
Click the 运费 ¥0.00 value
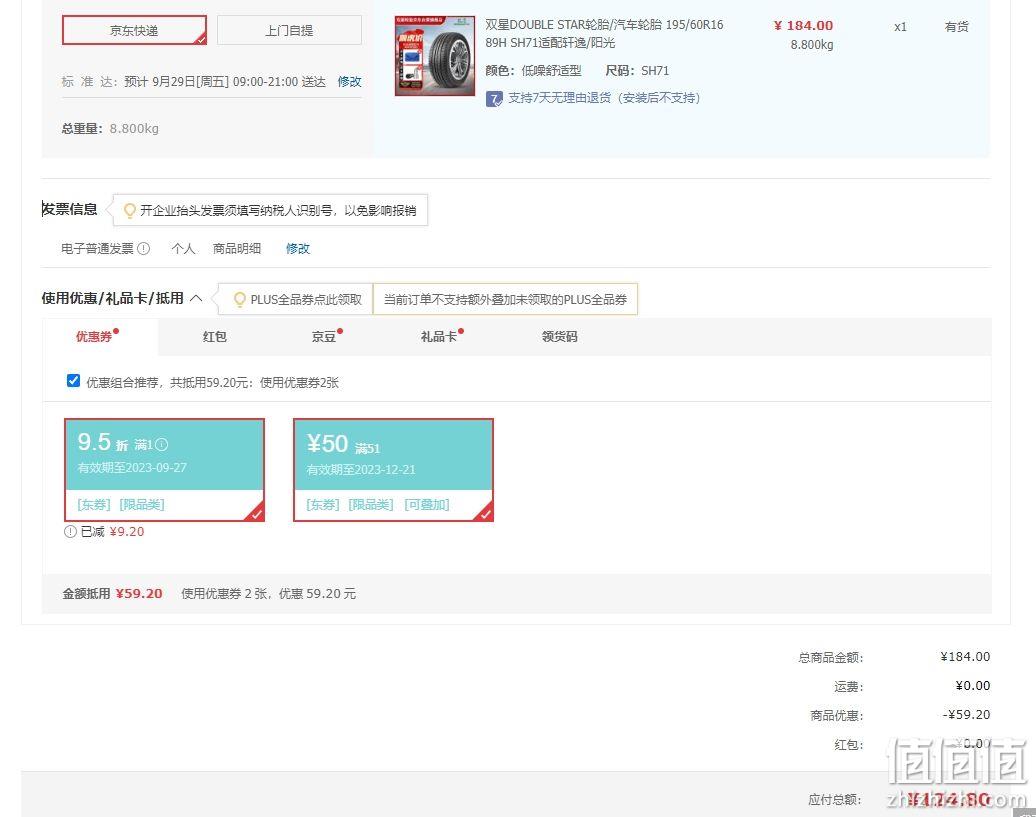973,686
